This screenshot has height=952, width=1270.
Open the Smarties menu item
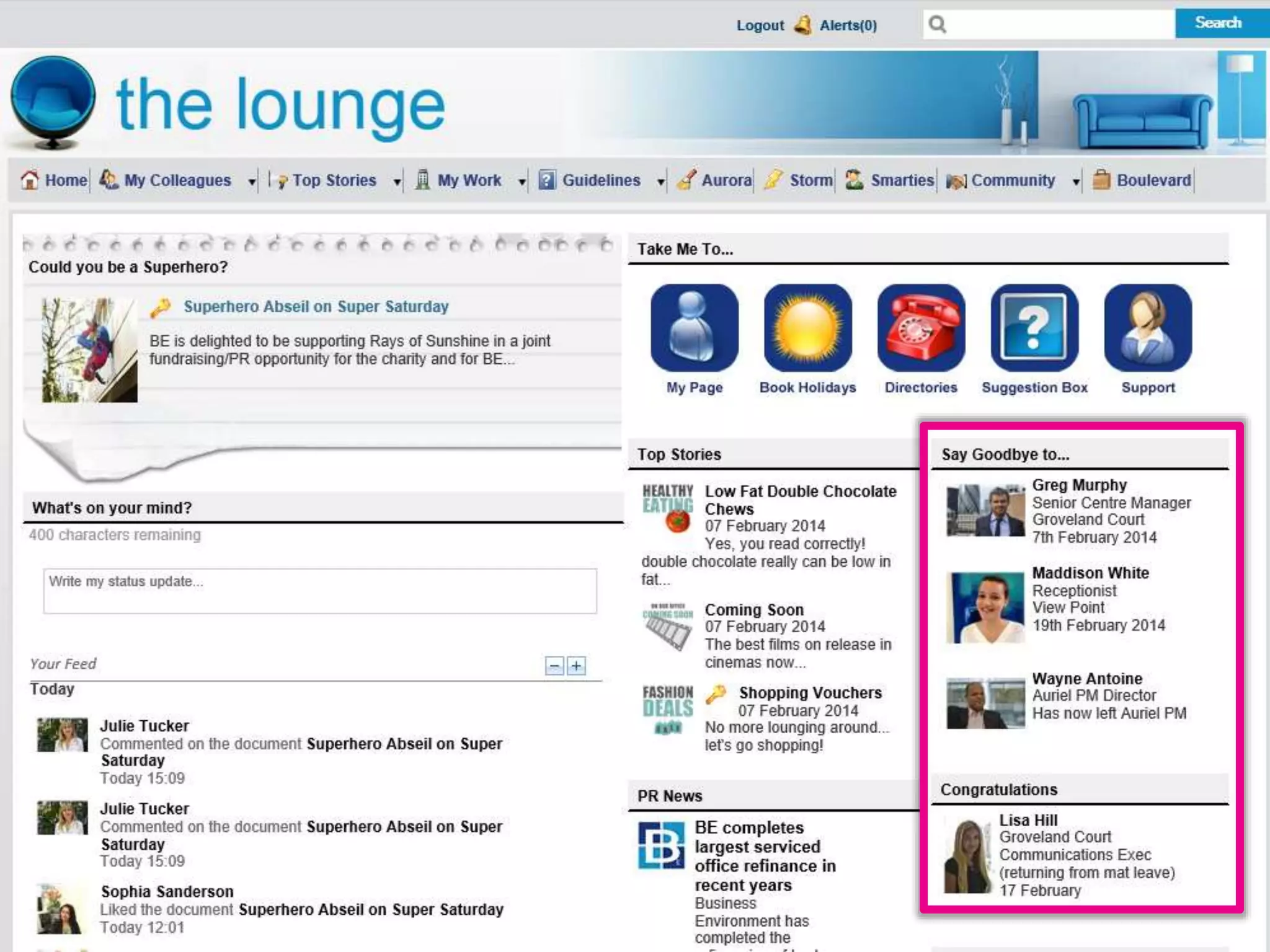902,180
